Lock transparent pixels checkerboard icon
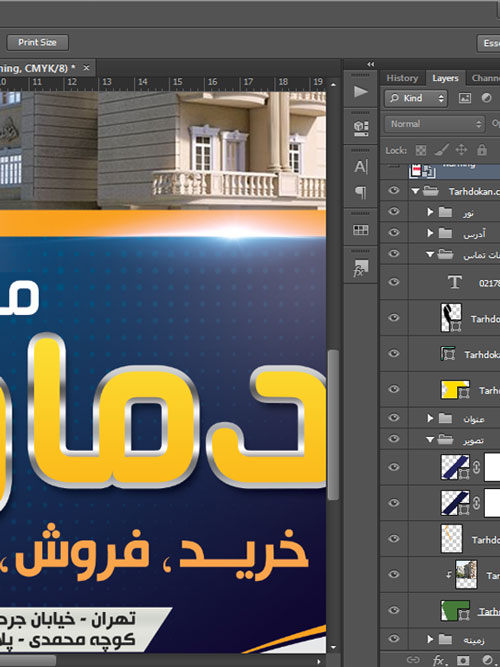500x667 pixels. click(420, 150)
